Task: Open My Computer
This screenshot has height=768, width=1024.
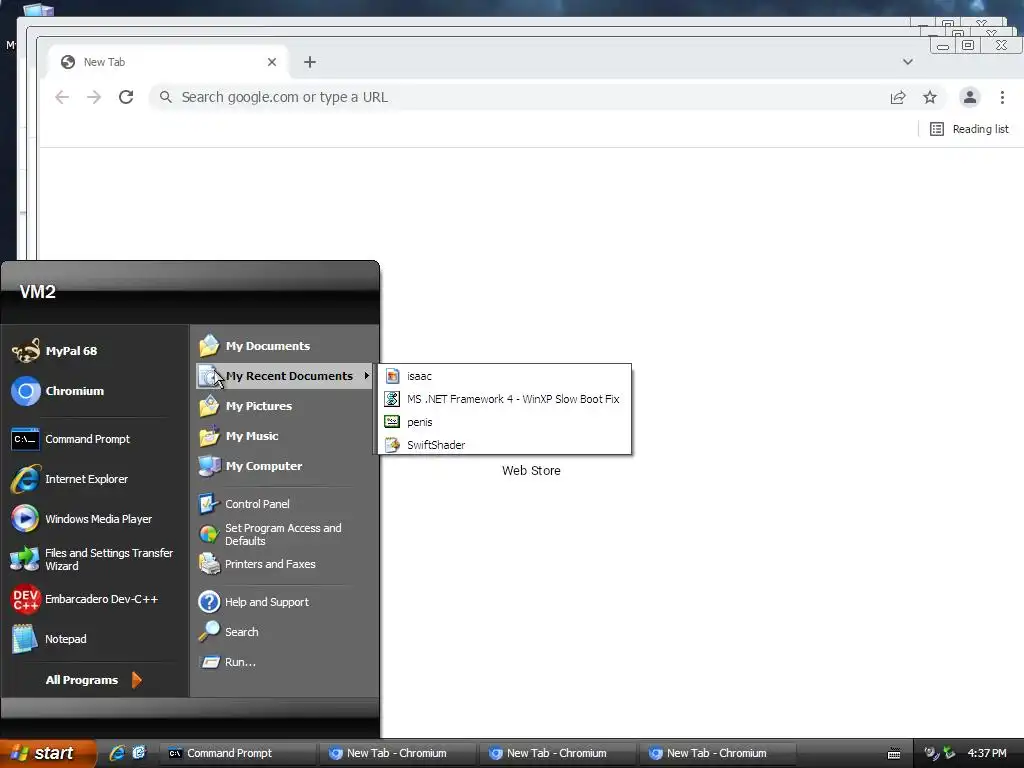Action: click(x=251, y=466)
